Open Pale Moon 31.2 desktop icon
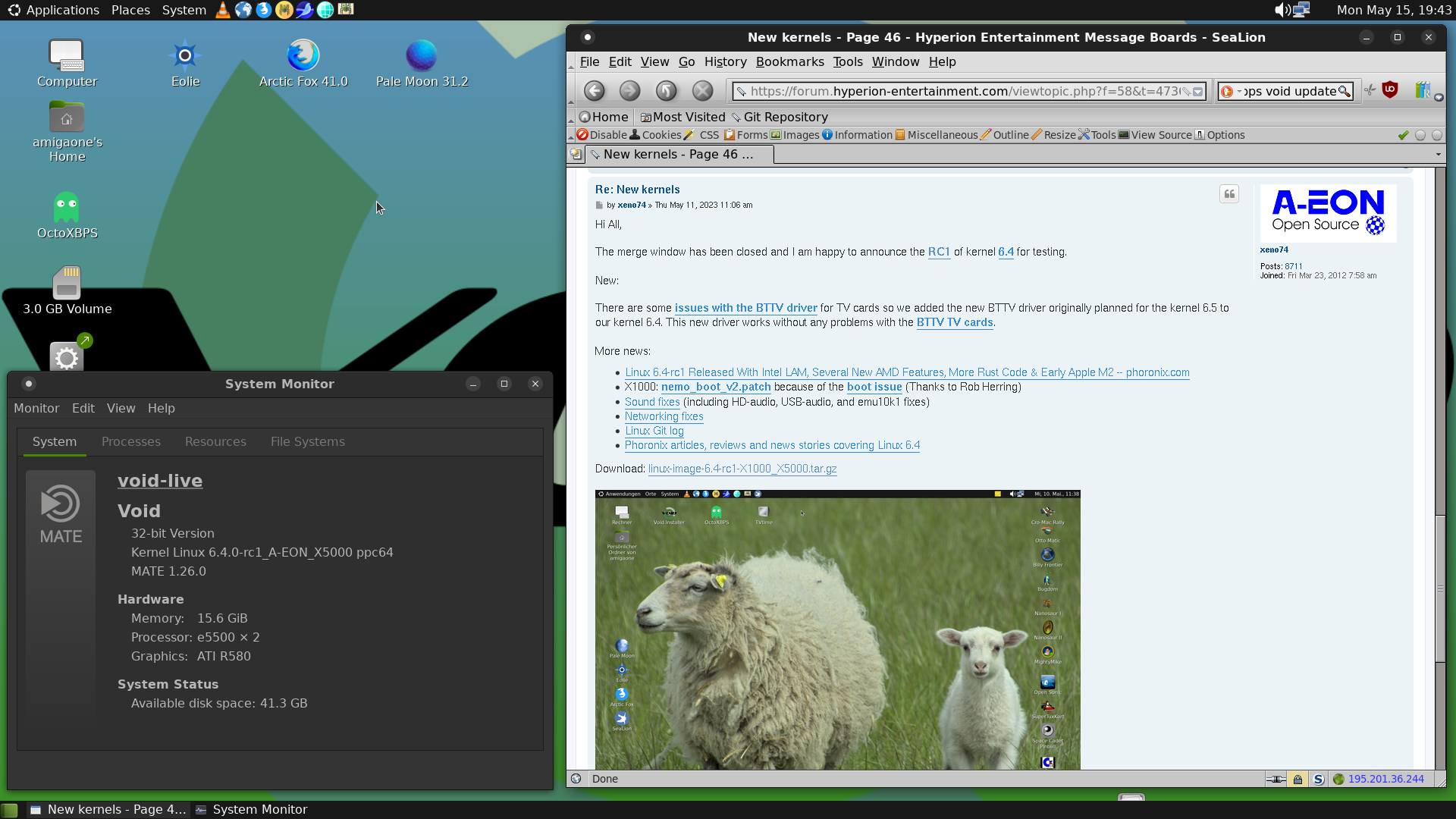The height and width of the screenshot is (819, 1456). (x=422, y=63)
